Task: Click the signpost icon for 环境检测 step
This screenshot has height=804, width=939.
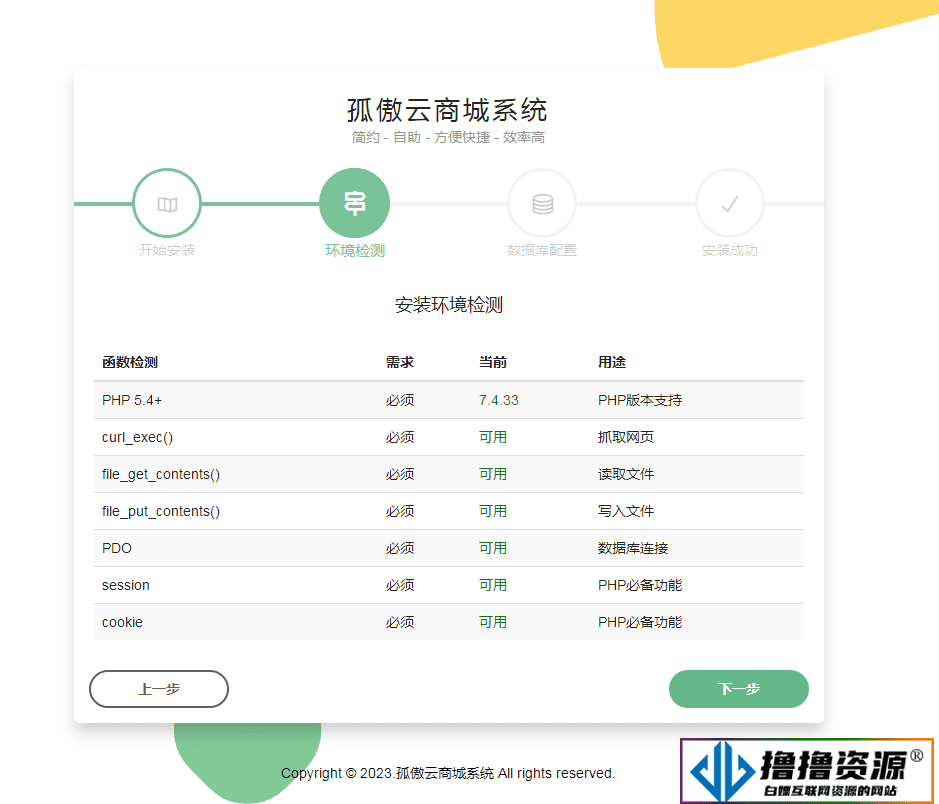Action: click(355, 204)
